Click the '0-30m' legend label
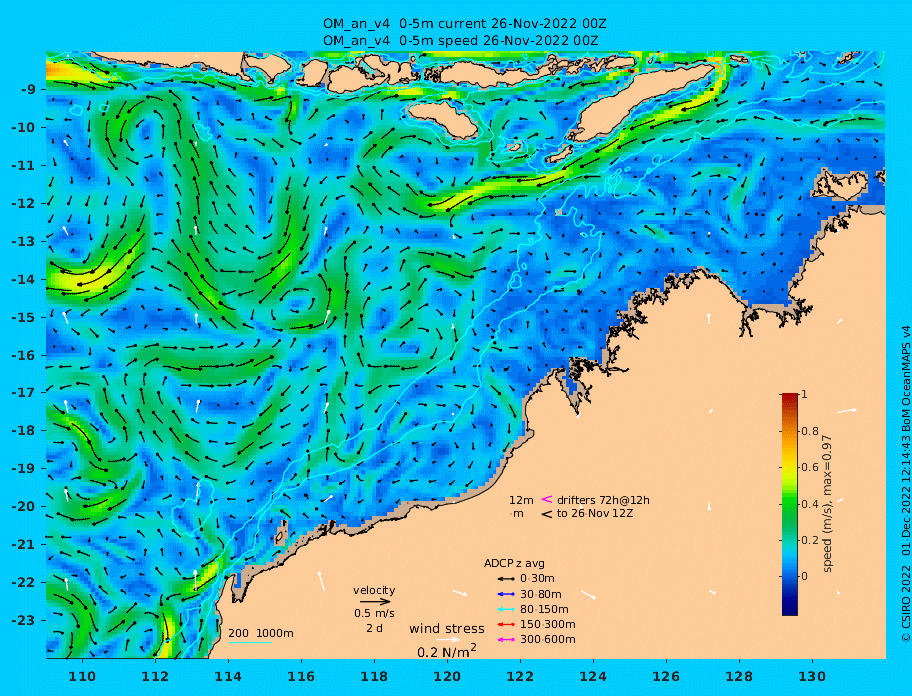The width and height of the screenshot is (912, 696). pyautogui.click(x=537, y=579)
